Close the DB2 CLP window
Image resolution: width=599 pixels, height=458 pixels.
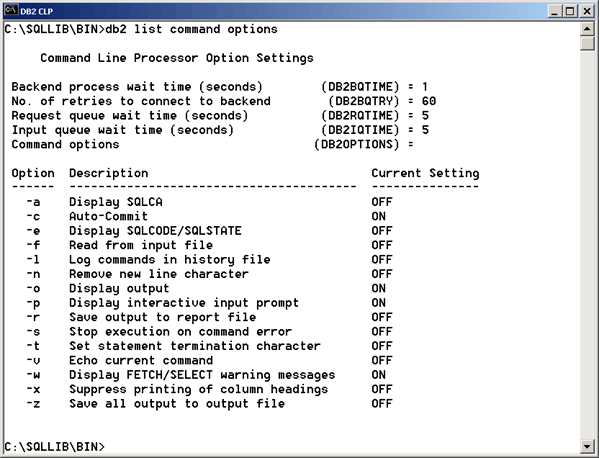[586, 11]
